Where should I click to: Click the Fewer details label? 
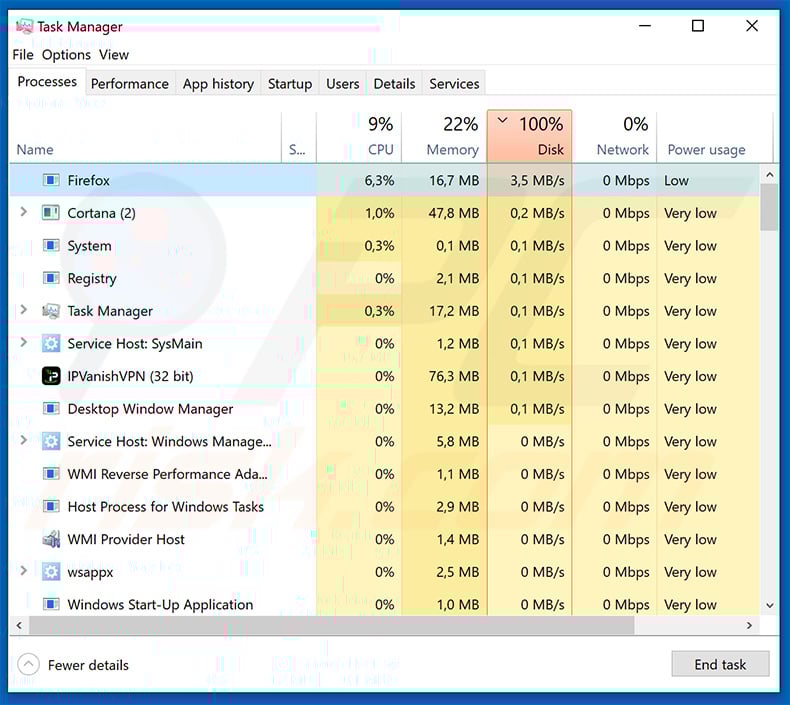[x=88, y=665]
